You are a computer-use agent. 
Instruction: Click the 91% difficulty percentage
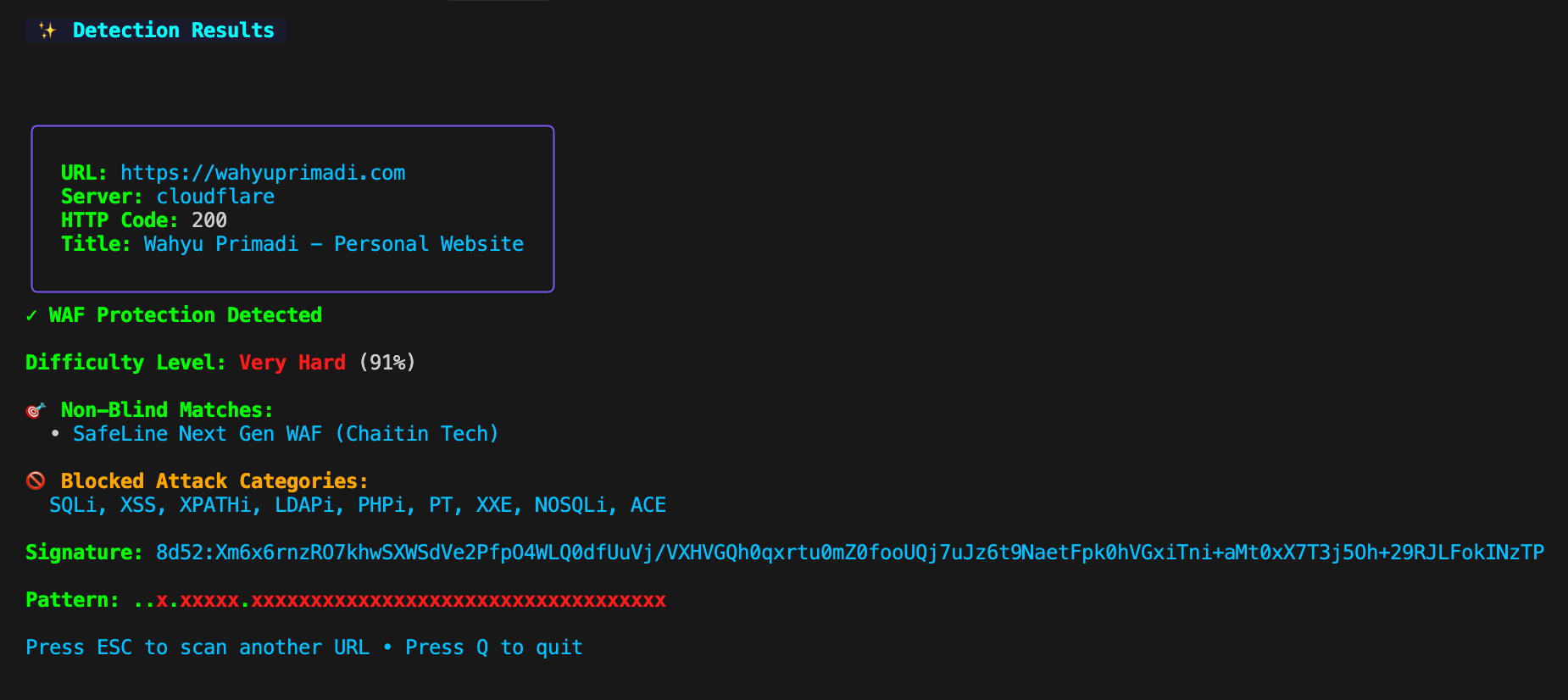387,363
